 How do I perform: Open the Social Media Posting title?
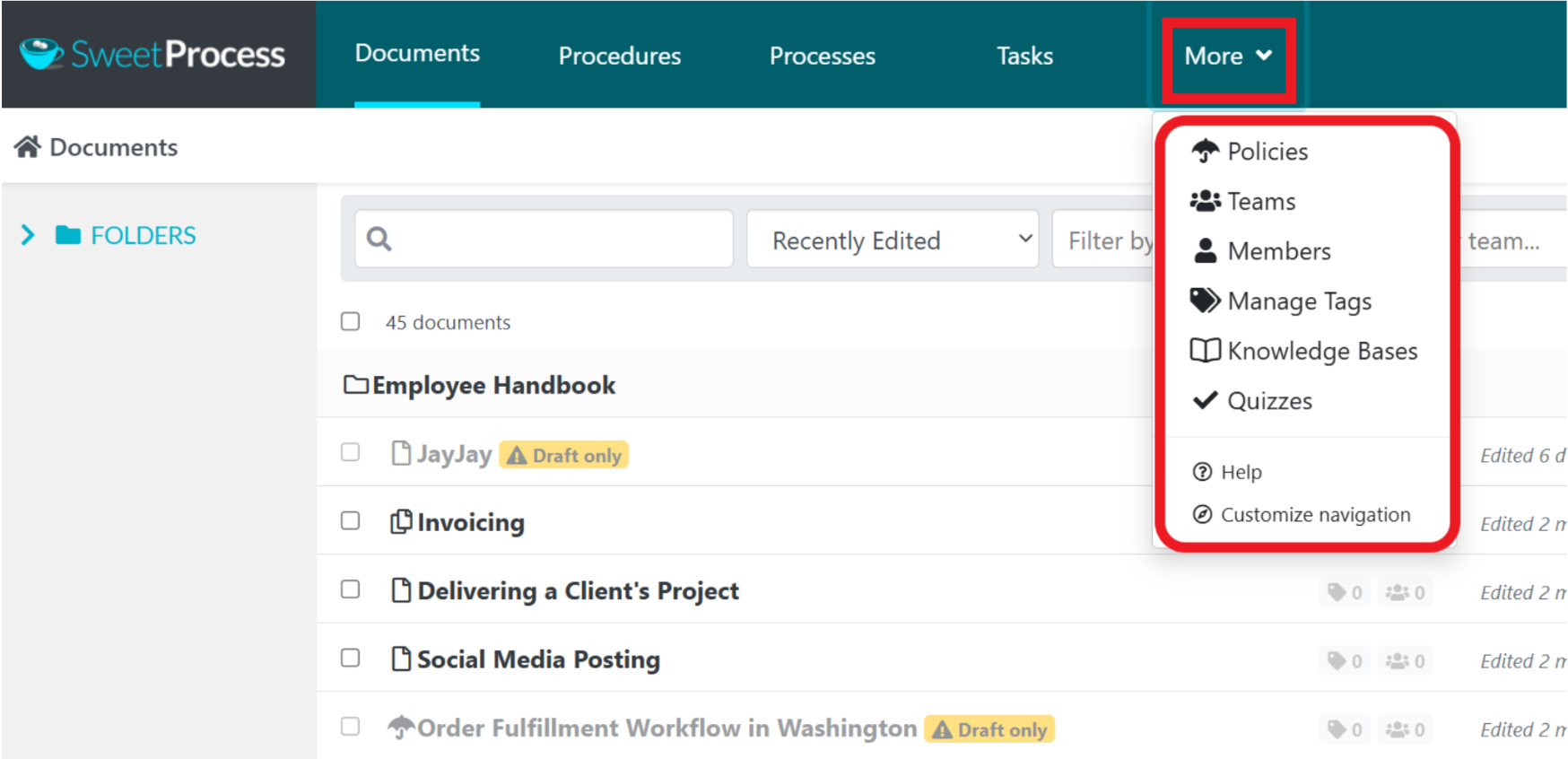539,659
